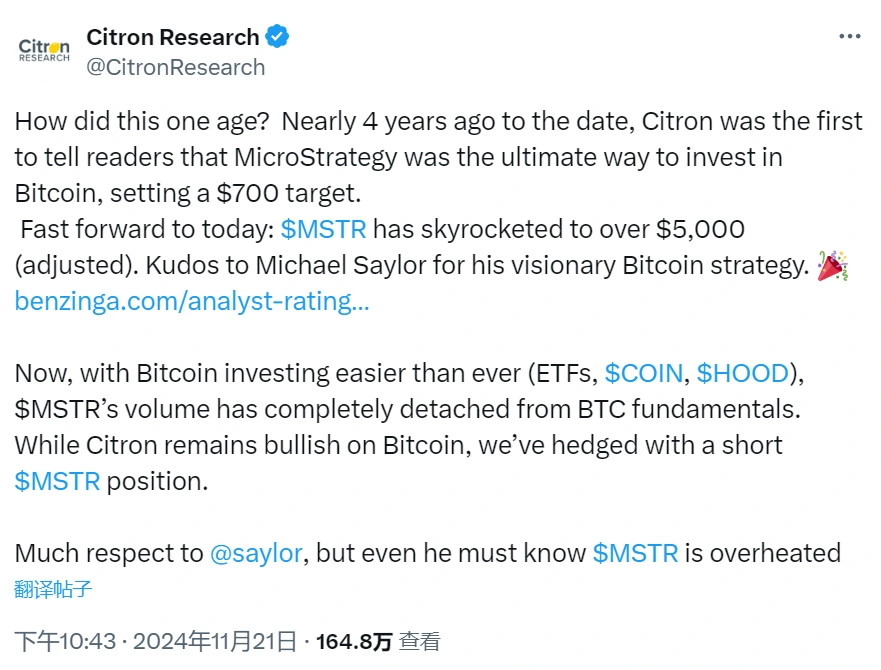Open the $COIN cashtag
881x670 pixels.
click(643, 373)
